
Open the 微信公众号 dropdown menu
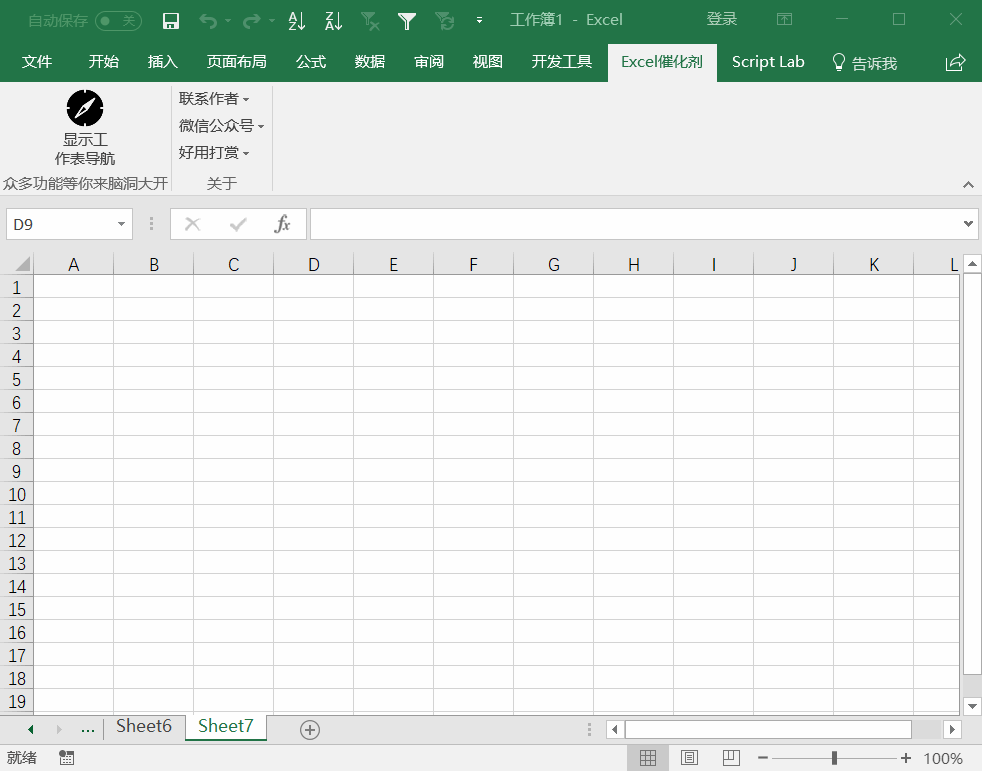tap(221, 126)
